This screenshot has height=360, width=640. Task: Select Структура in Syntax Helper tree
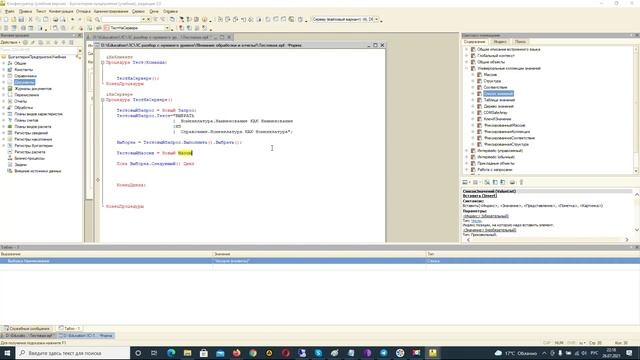(x=492, y=81)
